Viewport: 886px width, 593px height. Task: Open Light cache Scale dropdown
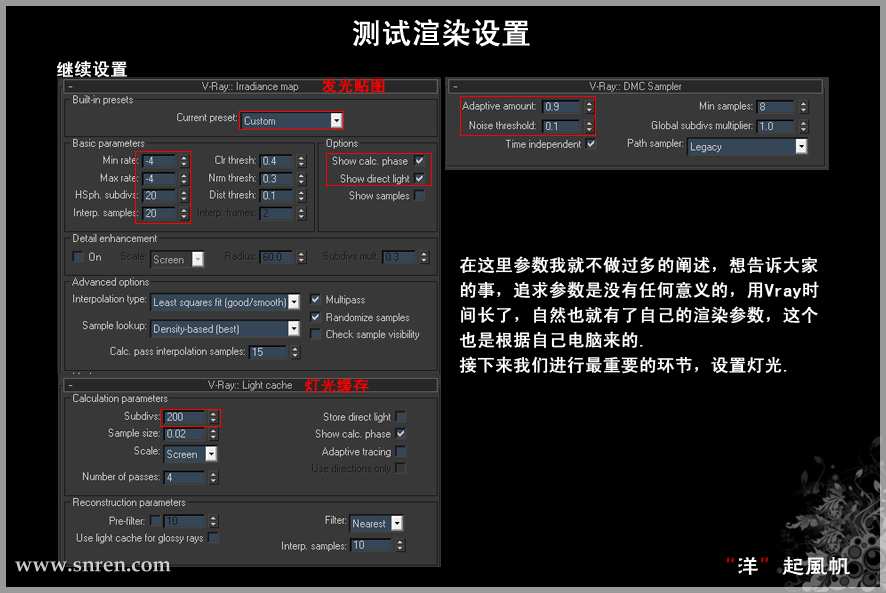coord(190,454)
